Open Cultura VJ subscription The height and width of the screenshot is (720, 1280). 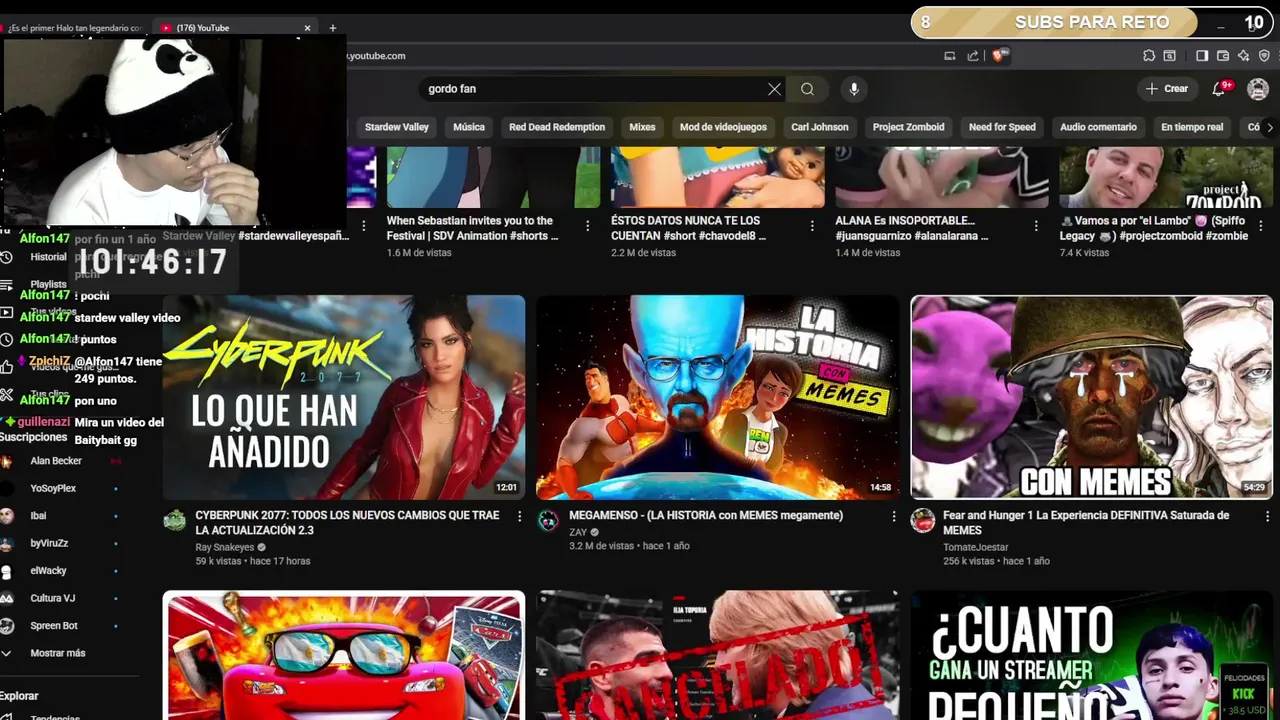[x=52, y=598]
